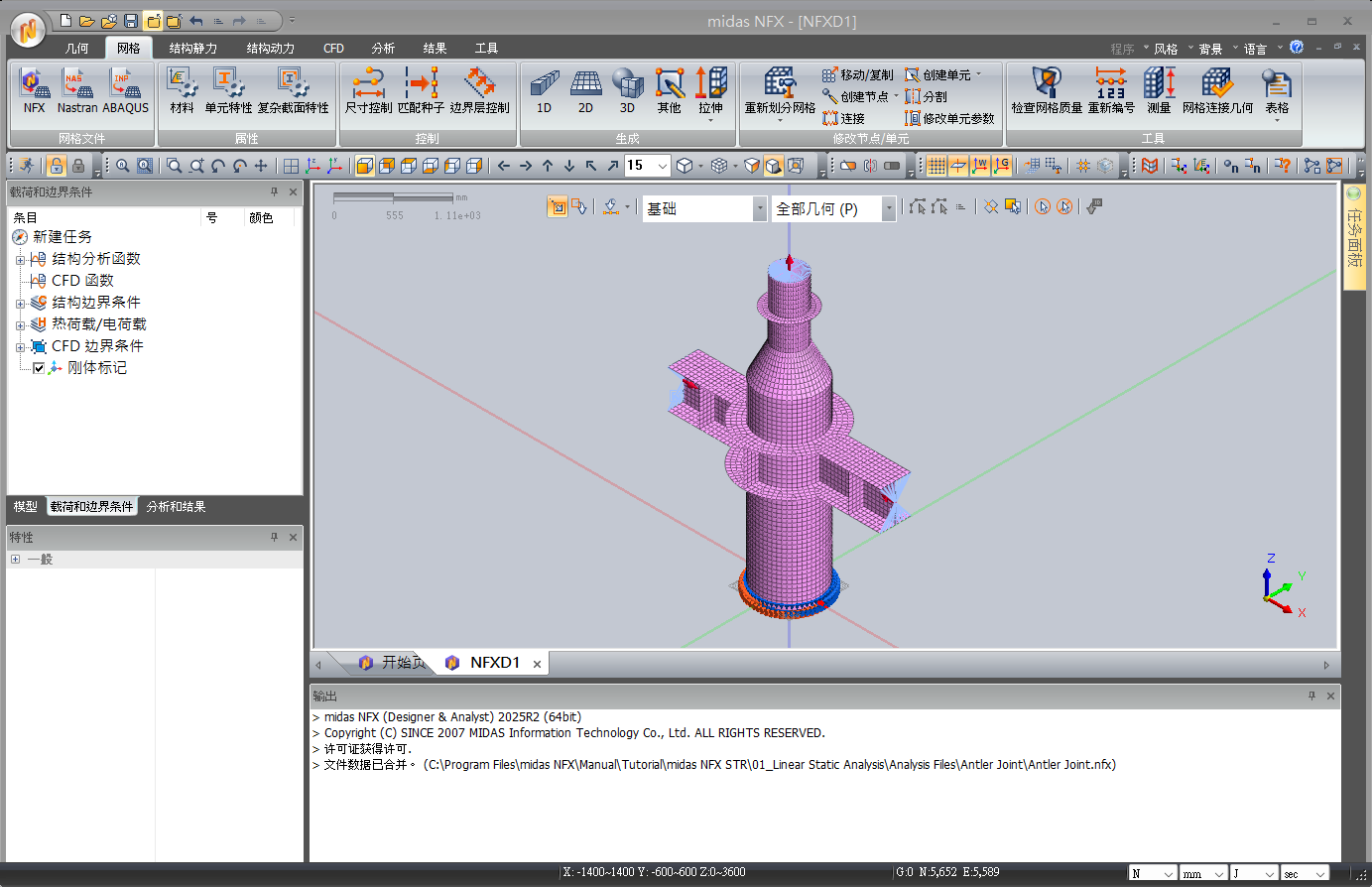Click the 移动/复制 button

click(858, 75)
